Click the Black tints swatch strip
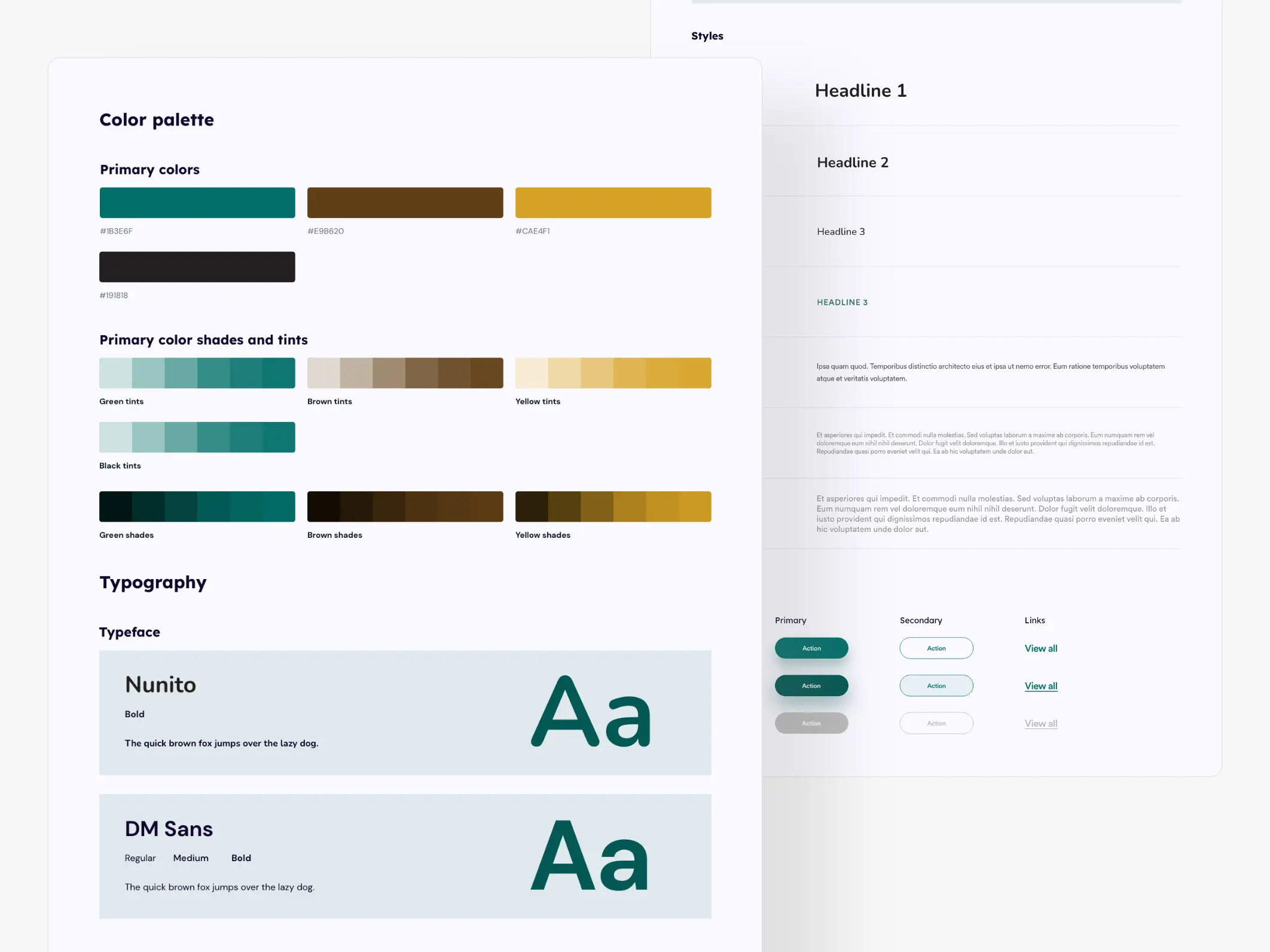Screen dimensions: 1270x952 point(197,437)
